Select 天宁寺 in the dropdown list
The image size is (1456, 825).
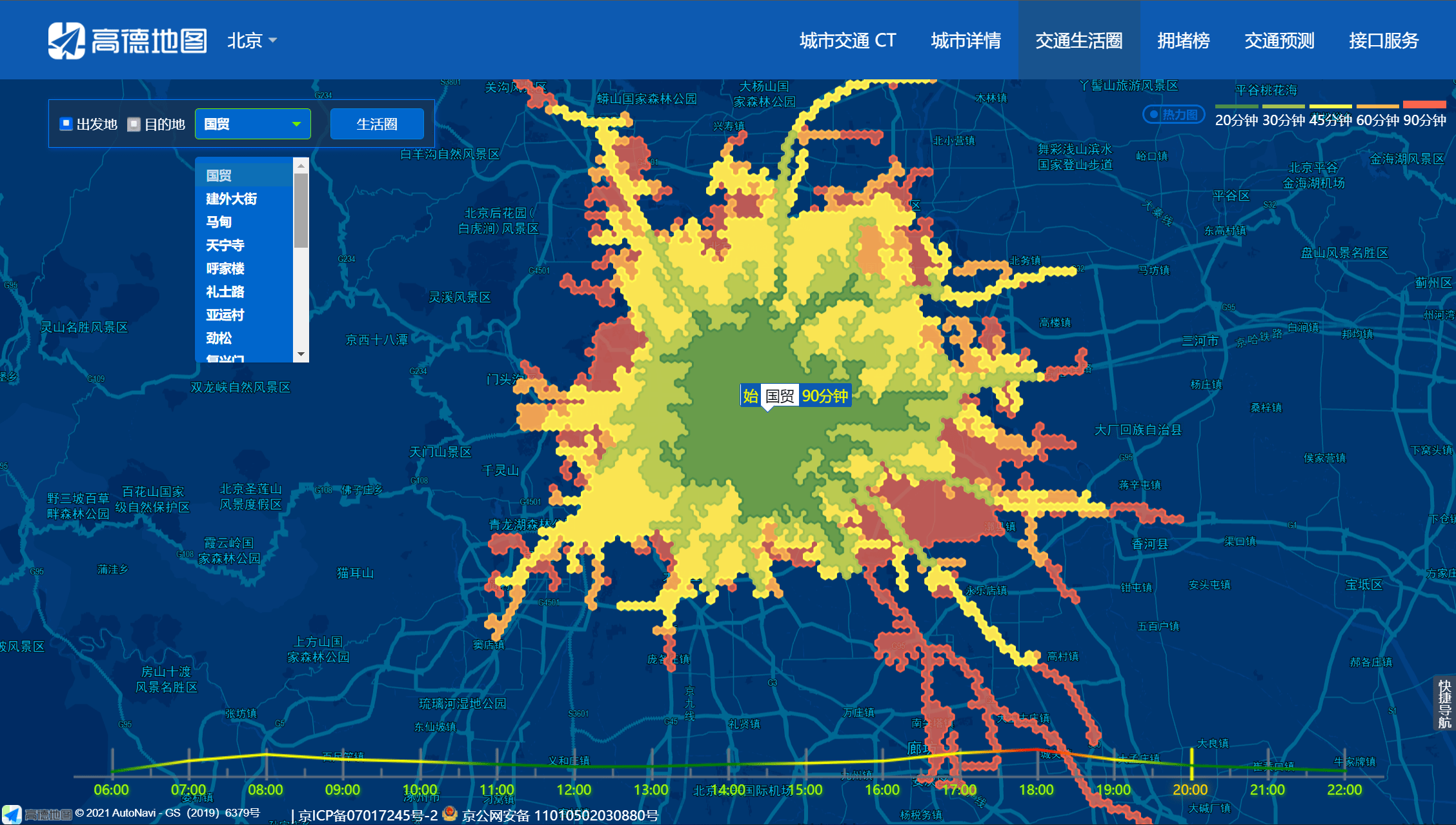pos(244,245)
